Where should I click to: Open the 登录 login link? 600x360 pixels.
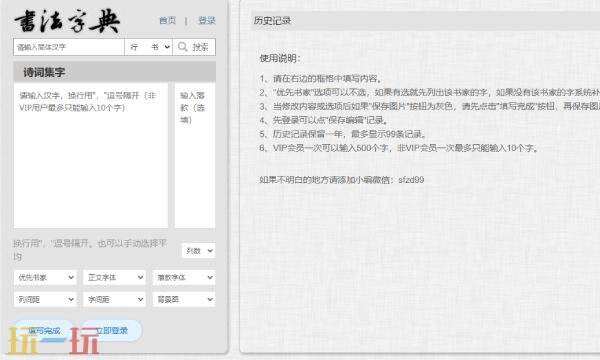point(207,21)
